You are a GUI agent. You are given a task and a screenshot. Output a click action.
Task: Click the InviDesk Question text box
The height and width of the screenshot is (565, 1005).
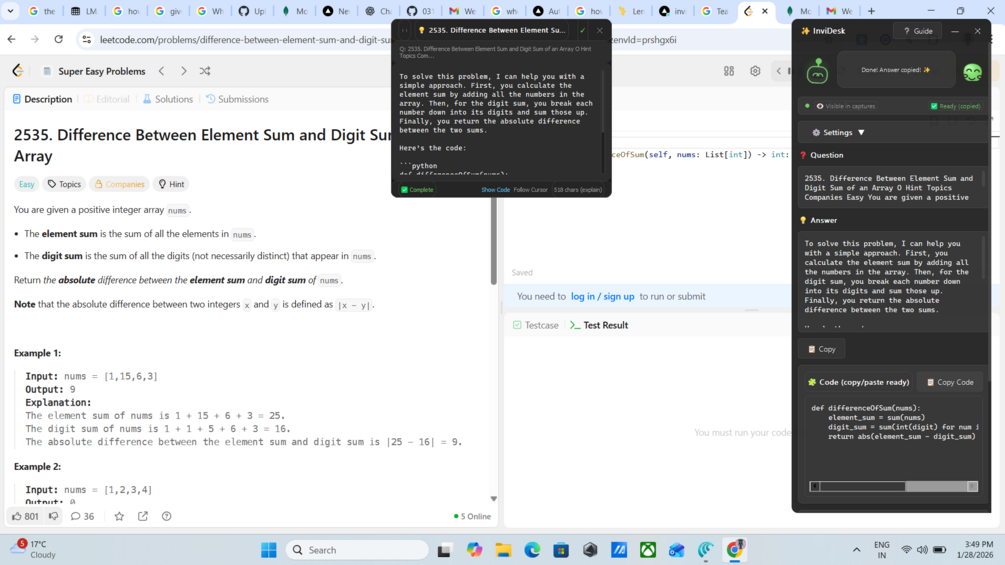891,188
